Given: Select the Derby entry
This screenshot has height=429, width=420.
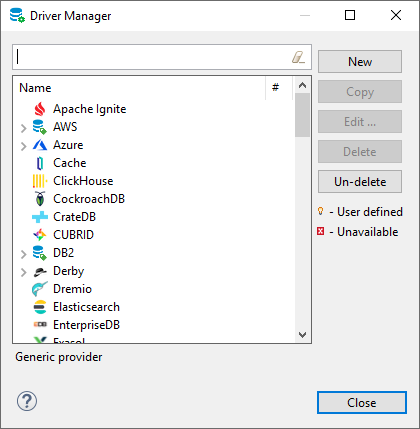Looking at the screenshot, I should click(68, 271).
